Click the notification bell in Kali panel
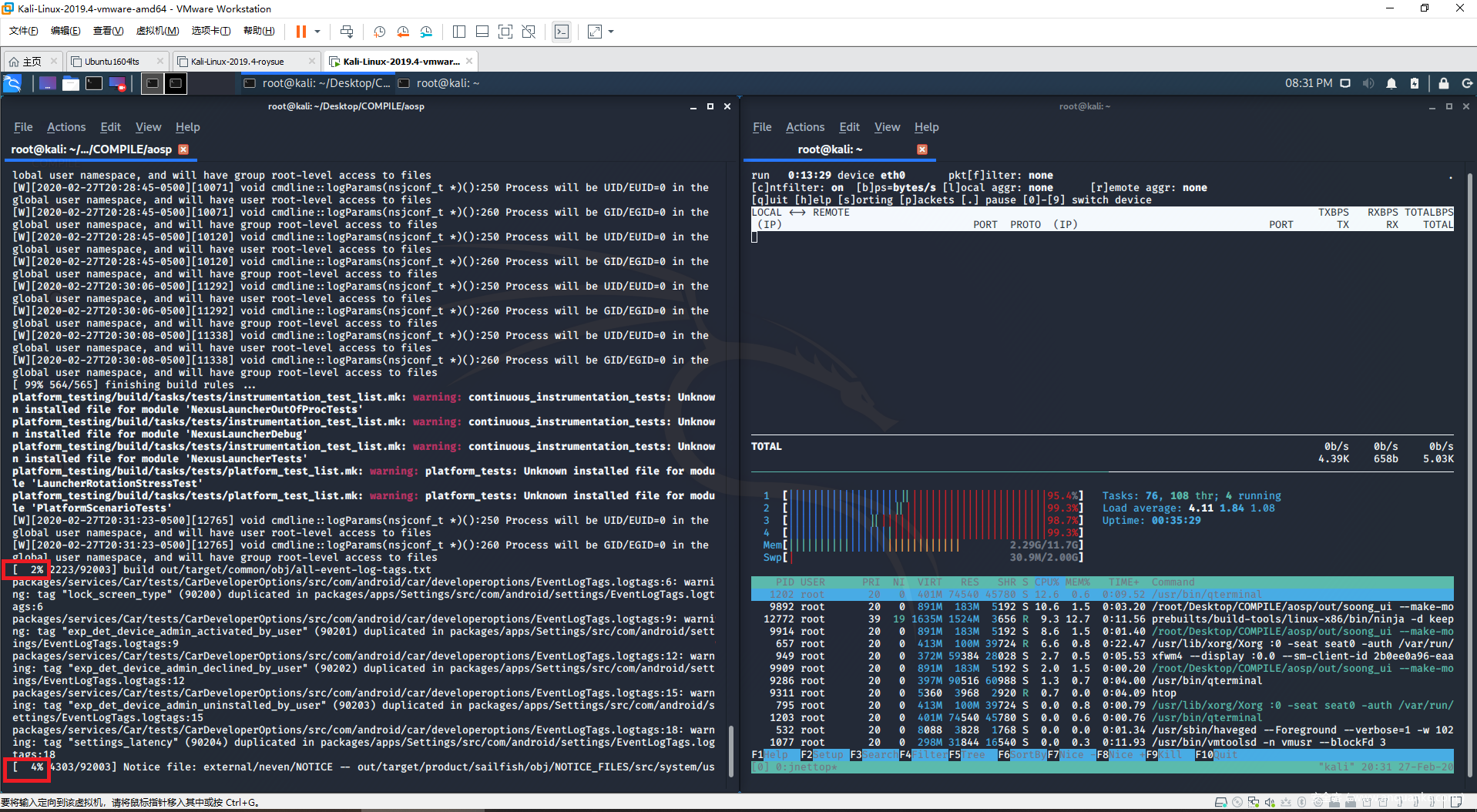Image resolution: width=1477 pixels, height=812 pixels. (x=1391, y=83)
